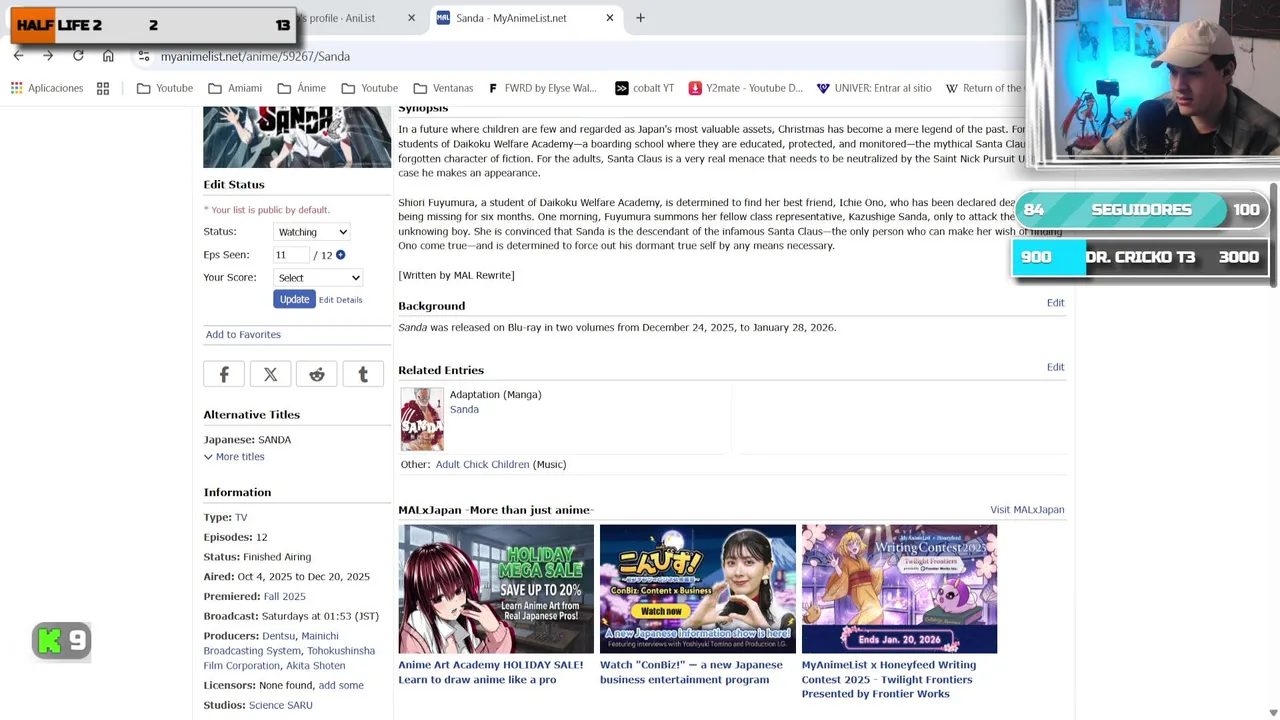This screenshot has height=720, width=1280.
Task: Open UNIVER Entrar al sitio bookmark
Action: 873,88
